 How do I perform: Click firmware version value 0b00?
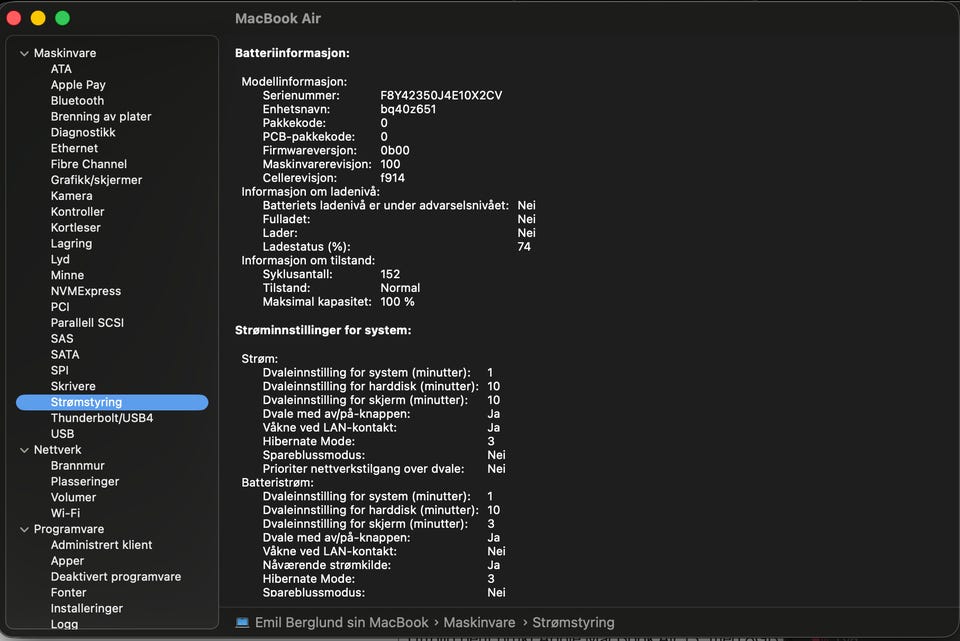click(395, 151)
